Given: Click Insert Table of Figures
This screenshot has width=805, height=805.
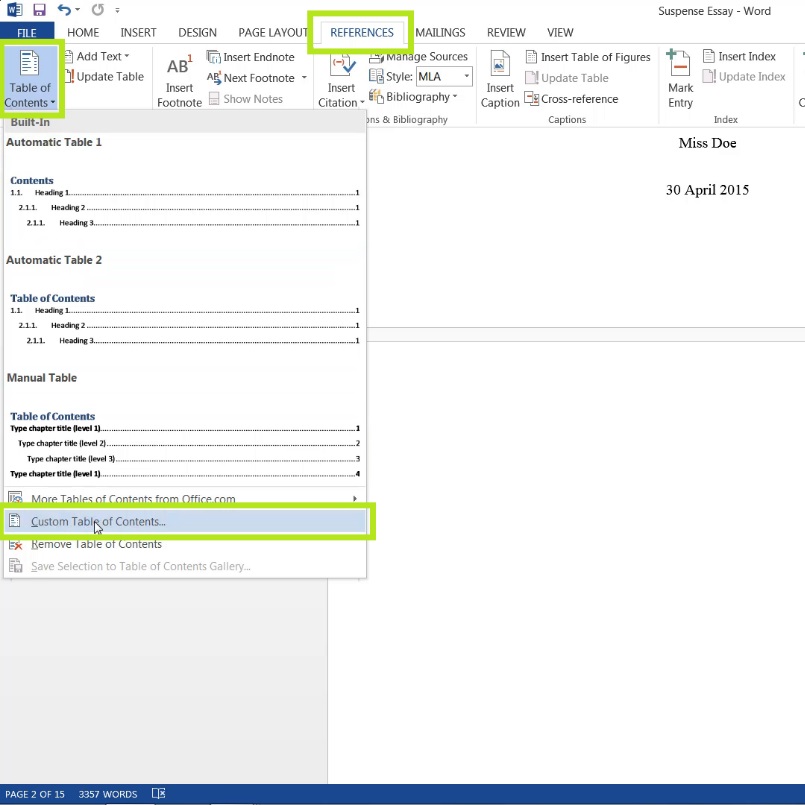Looking at the screenshot, I should click(588, 57).
